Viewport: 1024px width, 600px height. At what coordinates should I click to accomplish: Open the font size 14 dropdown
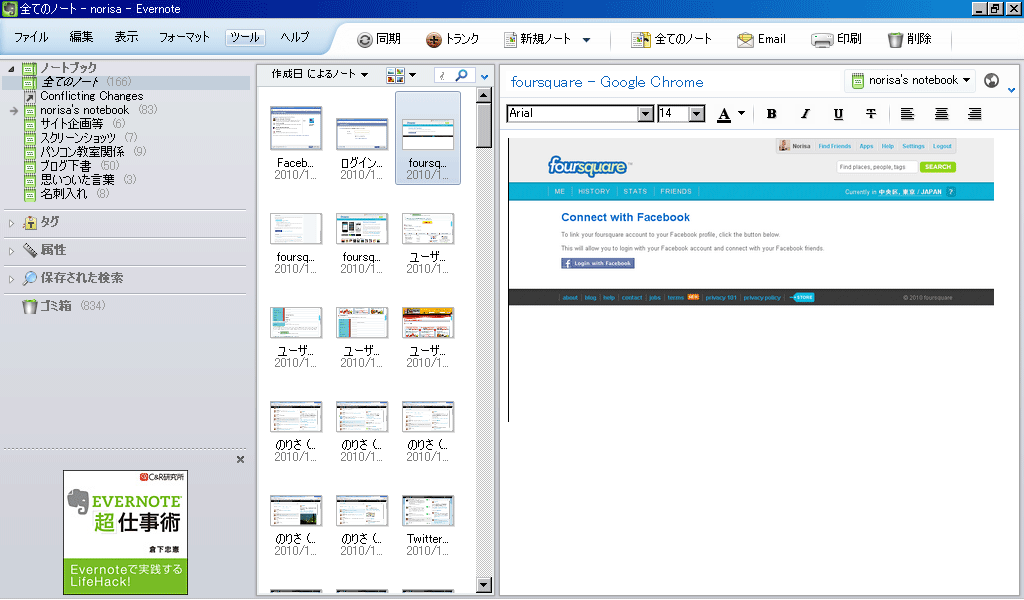[697, 114]
